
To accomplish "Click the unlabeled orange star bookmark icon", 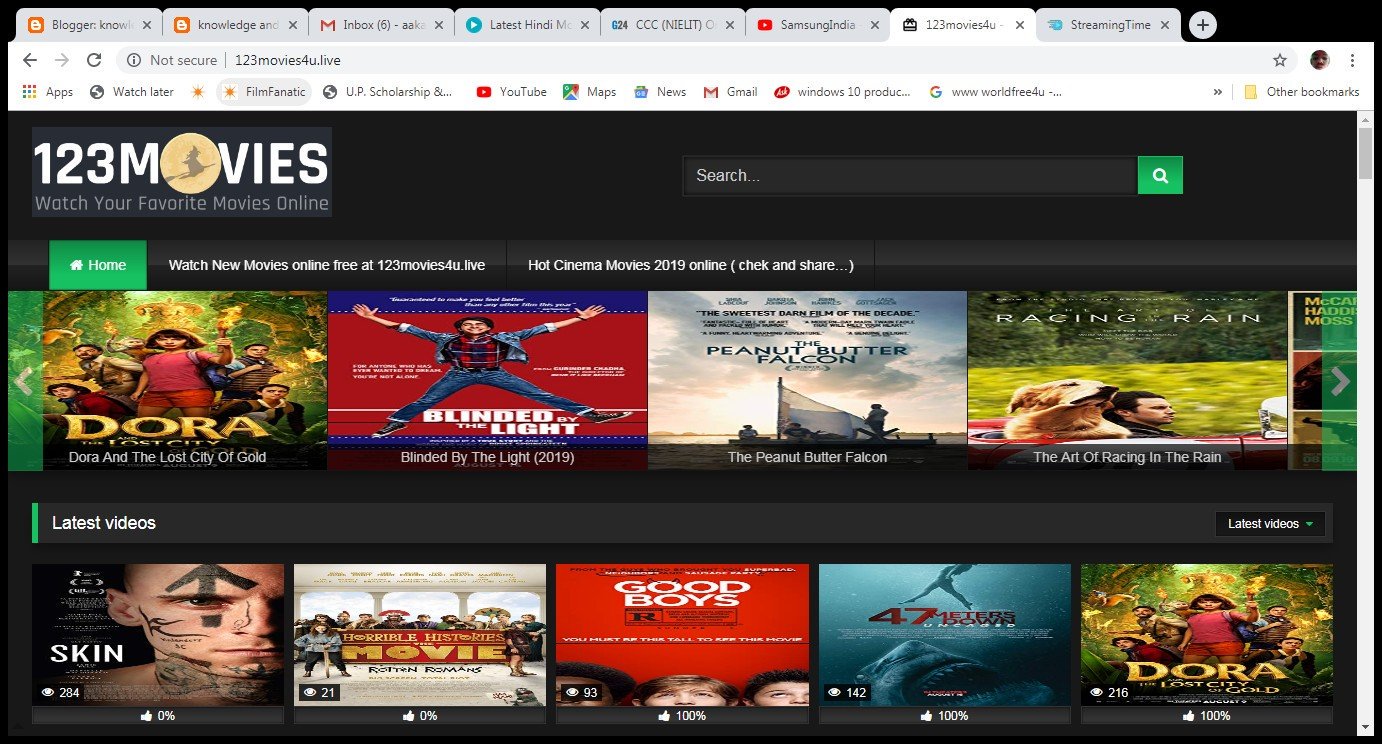I will 197,91.
